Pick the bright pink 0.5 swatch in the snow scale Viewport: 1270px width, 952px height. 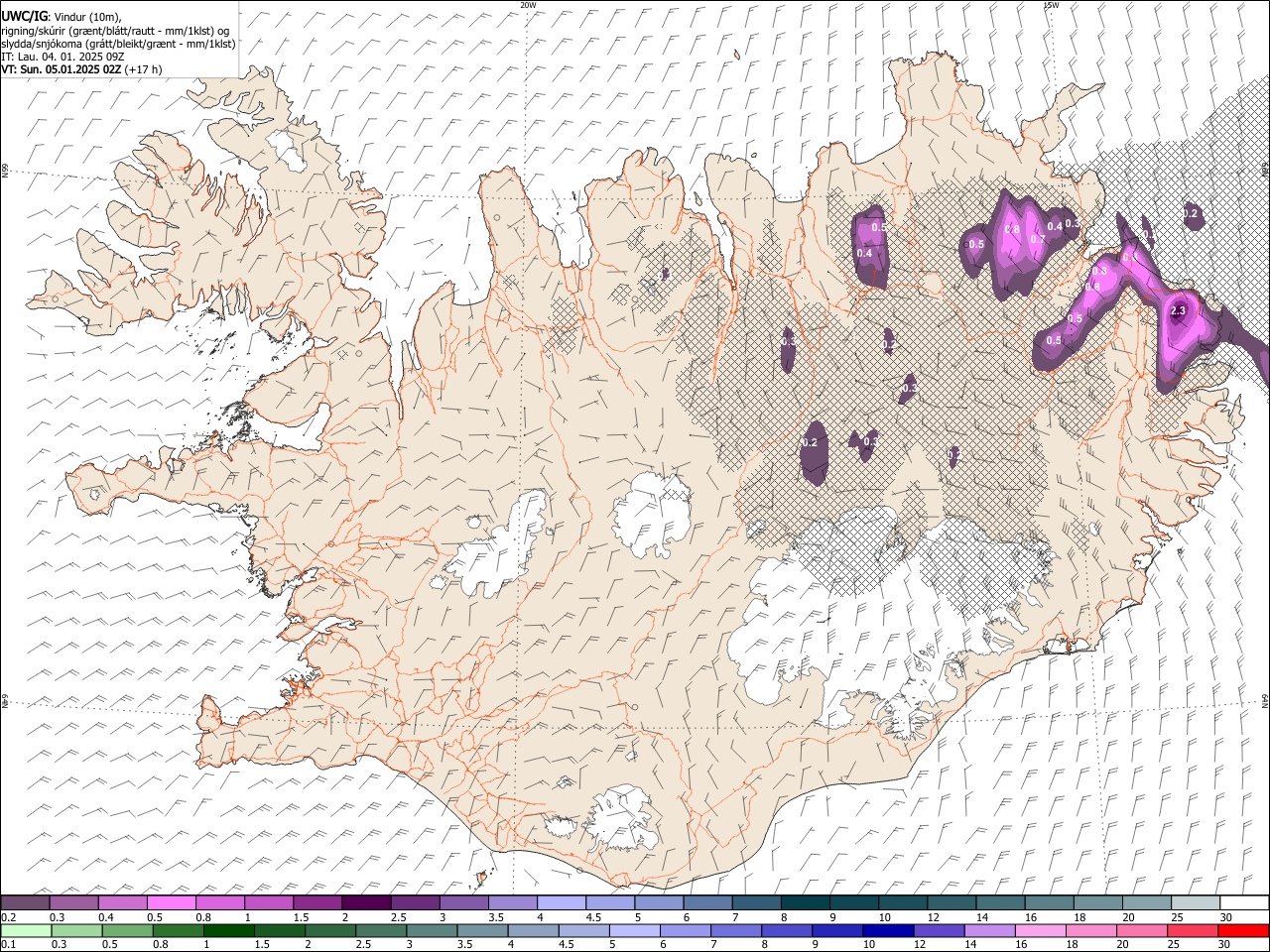point(173,903)
